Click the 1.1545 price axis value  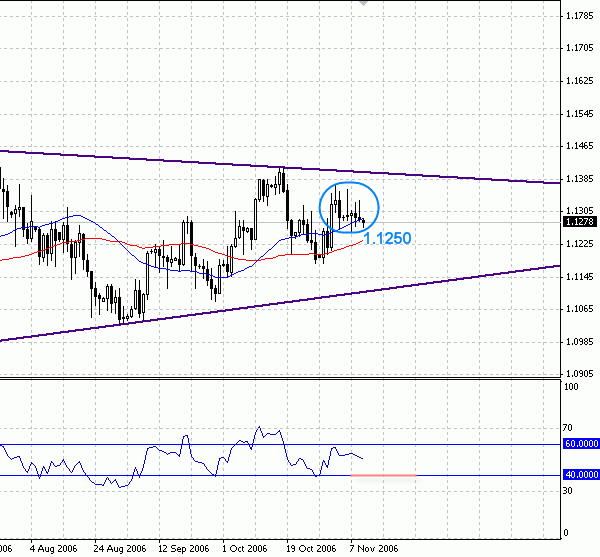tap(579, 114)
